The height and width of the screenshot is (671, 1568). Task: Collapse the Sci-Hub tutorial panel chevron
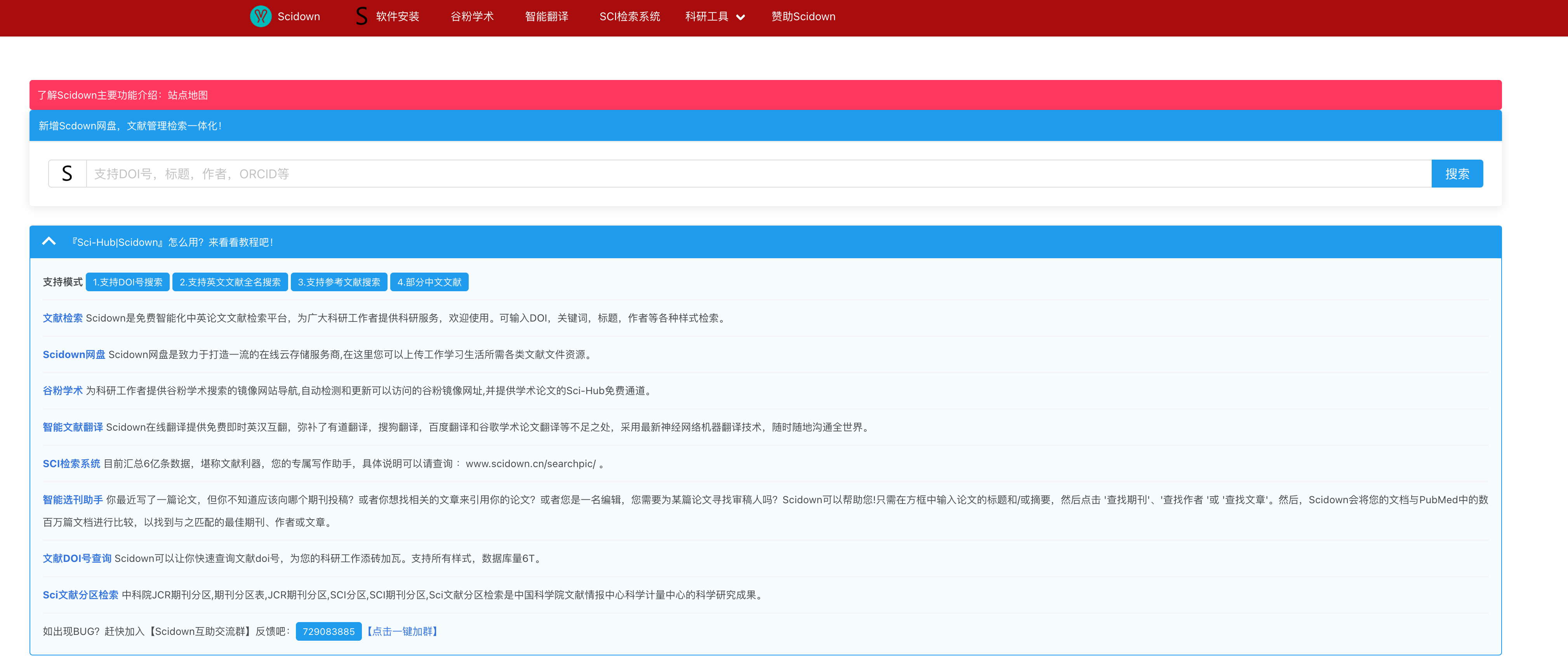tap(49, 241)
